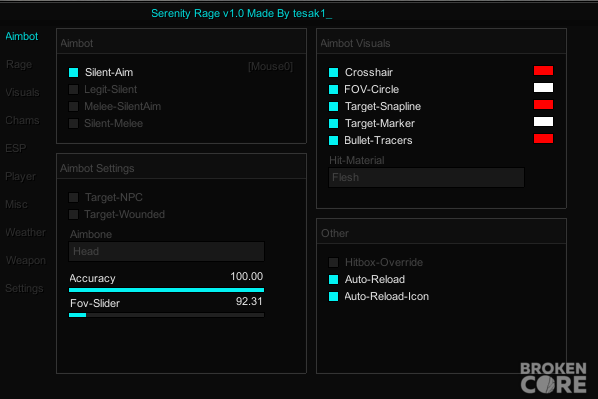Open the red Crosshair color swatch
Image resolution: width=598 pixels, height=399 pixels.
point(543,71)
